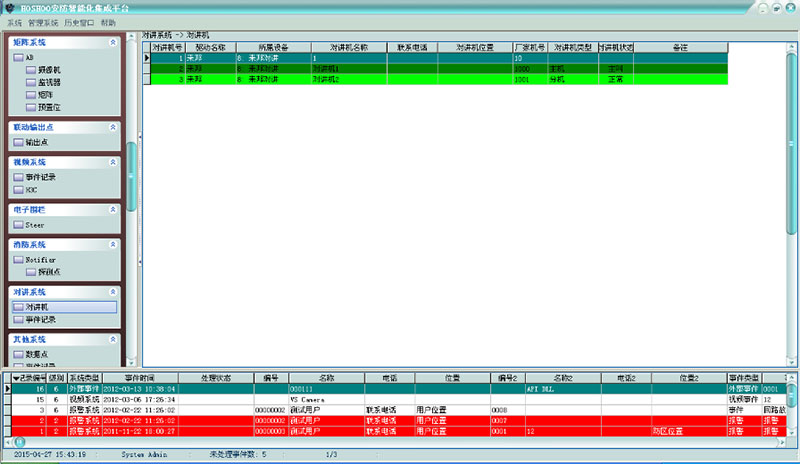The height and width of the screenshot is (464, 800).
Task: Open the Steer item under 电子围栏
Action: (34, 225)
